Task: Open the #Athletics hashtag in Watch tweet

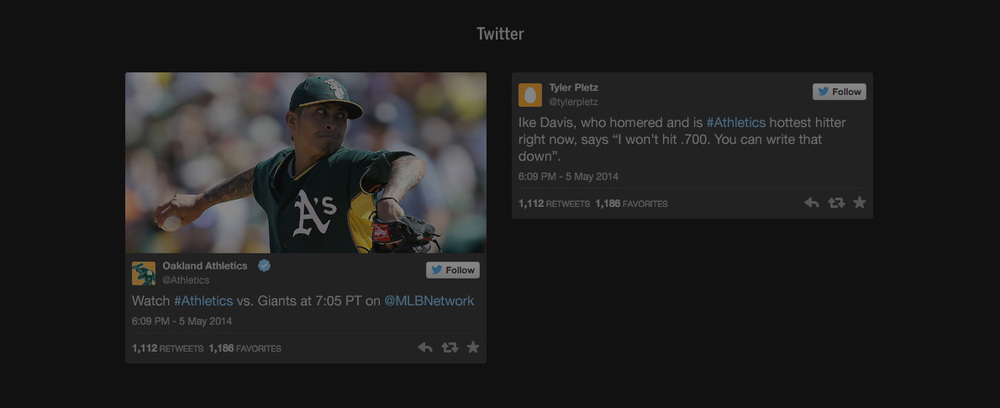Action: click(x=203, y=301)
